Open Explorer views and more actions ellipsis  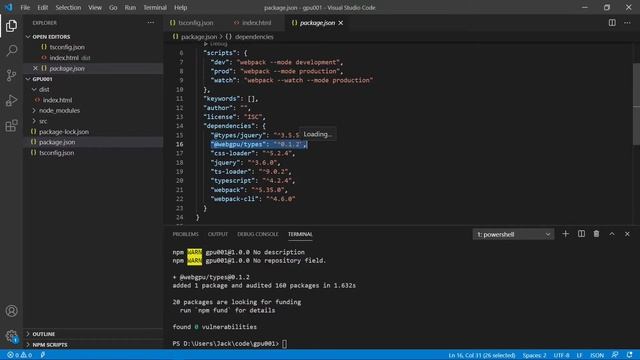(x=151, y=23)
